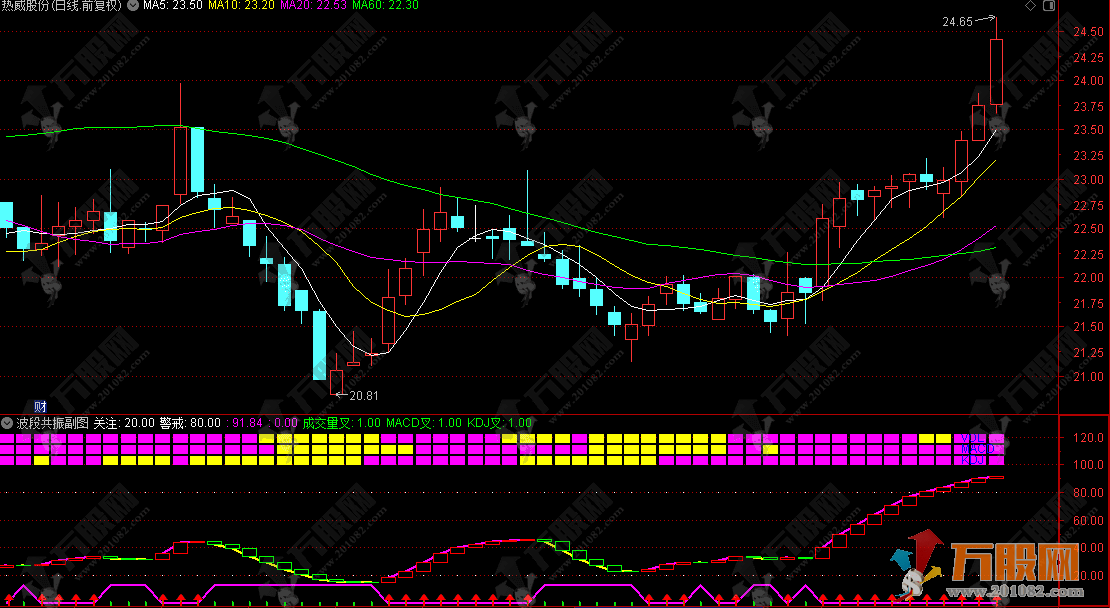This screenshot has height=608, width=1110.
Task: Click the VOL row label in sub-chart
Action: tap(973, 439)
